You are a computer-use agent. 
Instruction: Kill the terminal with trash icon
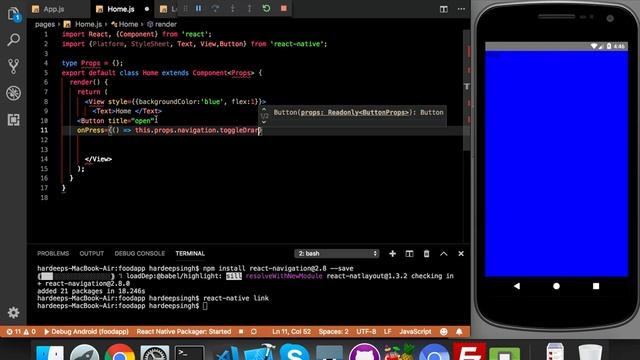(427, 253)
